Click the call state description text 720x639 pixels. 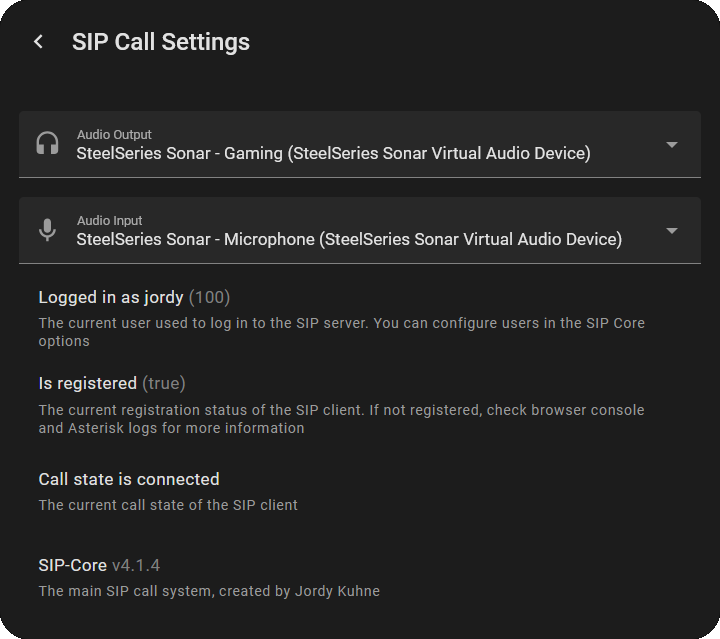coord(168,505)
